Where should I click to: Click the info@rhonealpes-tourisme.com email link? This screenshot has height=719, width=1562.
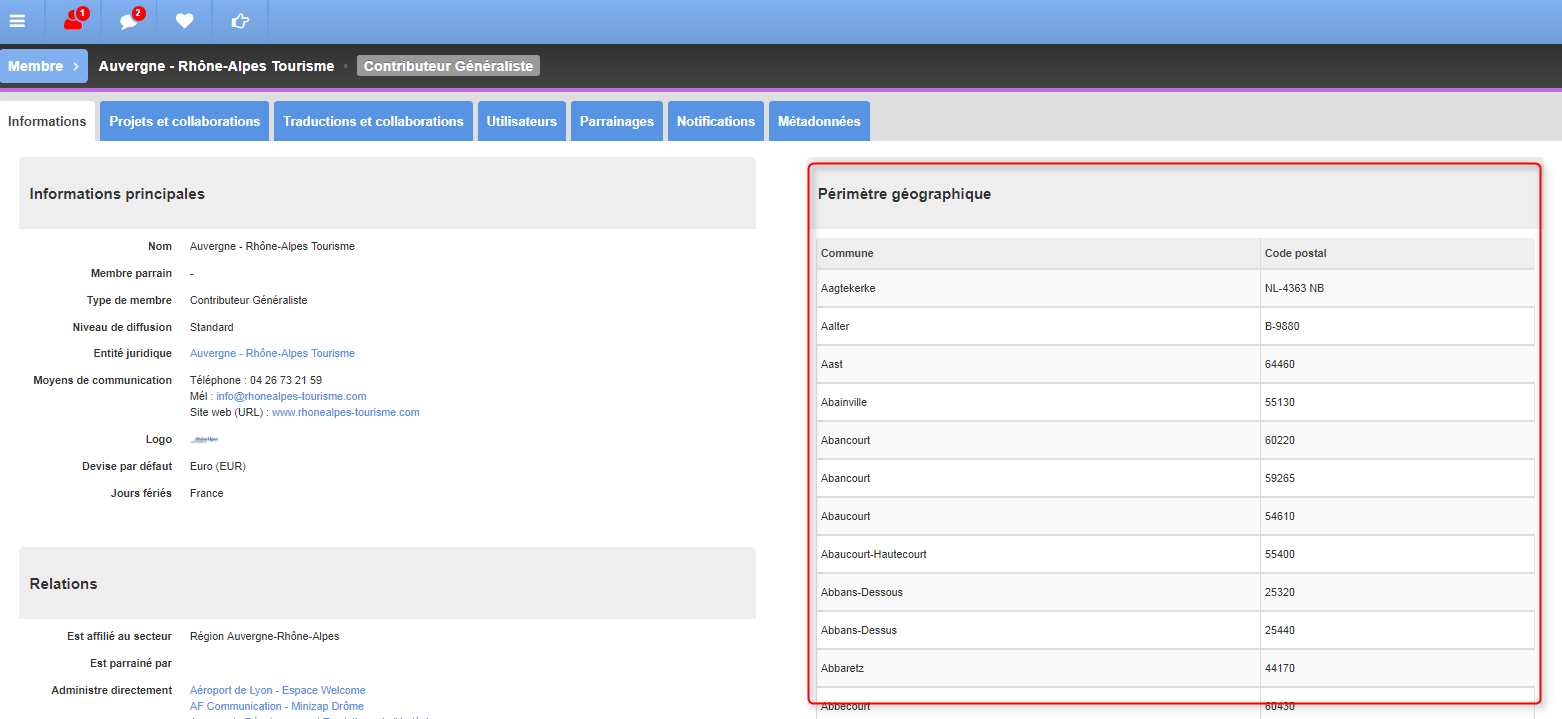(x=291, y=396)
